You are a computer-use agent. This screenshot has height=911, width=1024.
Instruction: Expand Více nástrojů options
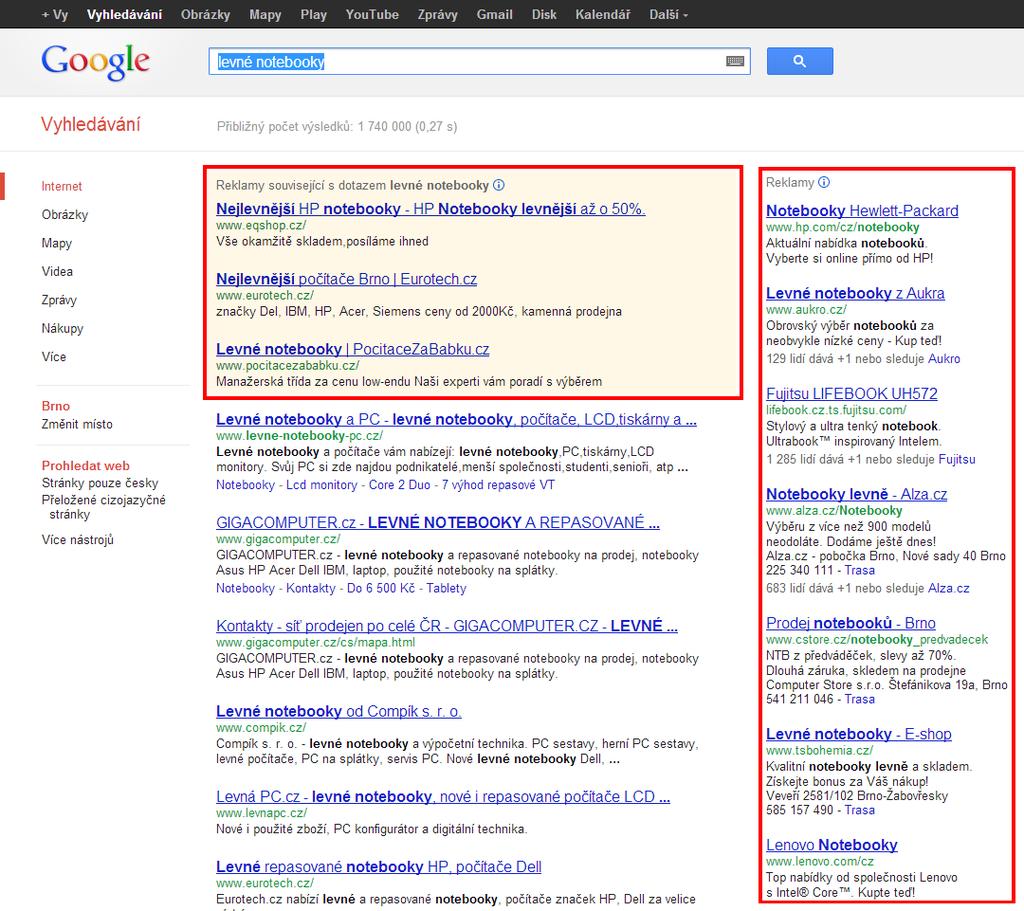click(x=78, y=540)
